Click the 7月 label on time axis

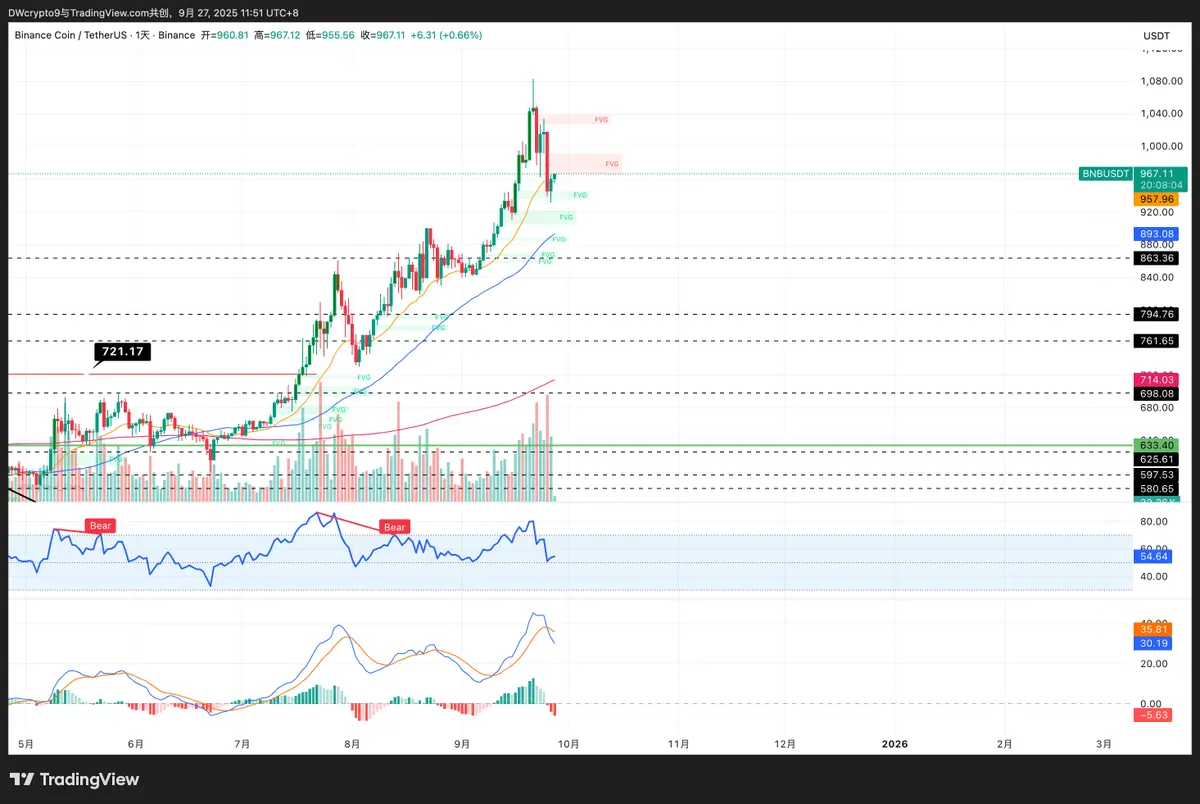point(241,744)
